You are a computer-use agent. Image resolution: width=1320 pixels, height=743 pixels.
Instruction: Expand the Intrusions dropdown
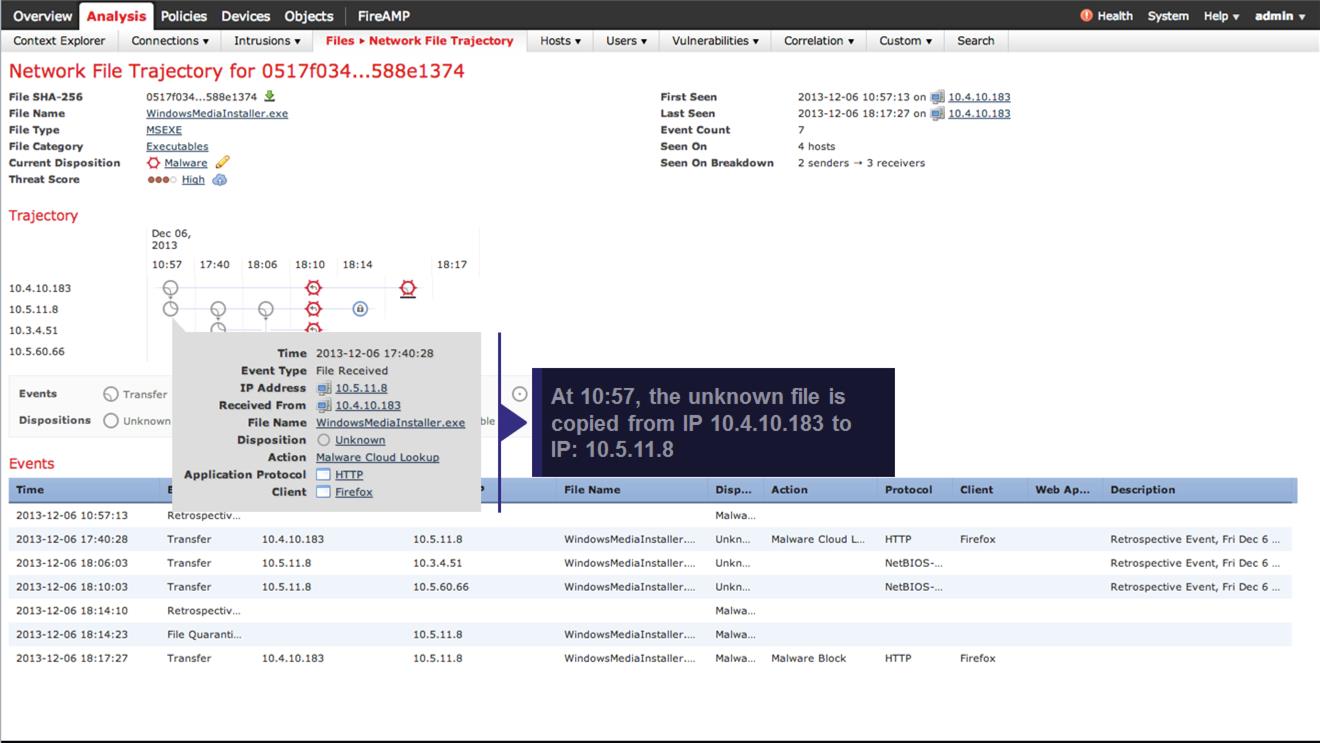coord(267,41)
